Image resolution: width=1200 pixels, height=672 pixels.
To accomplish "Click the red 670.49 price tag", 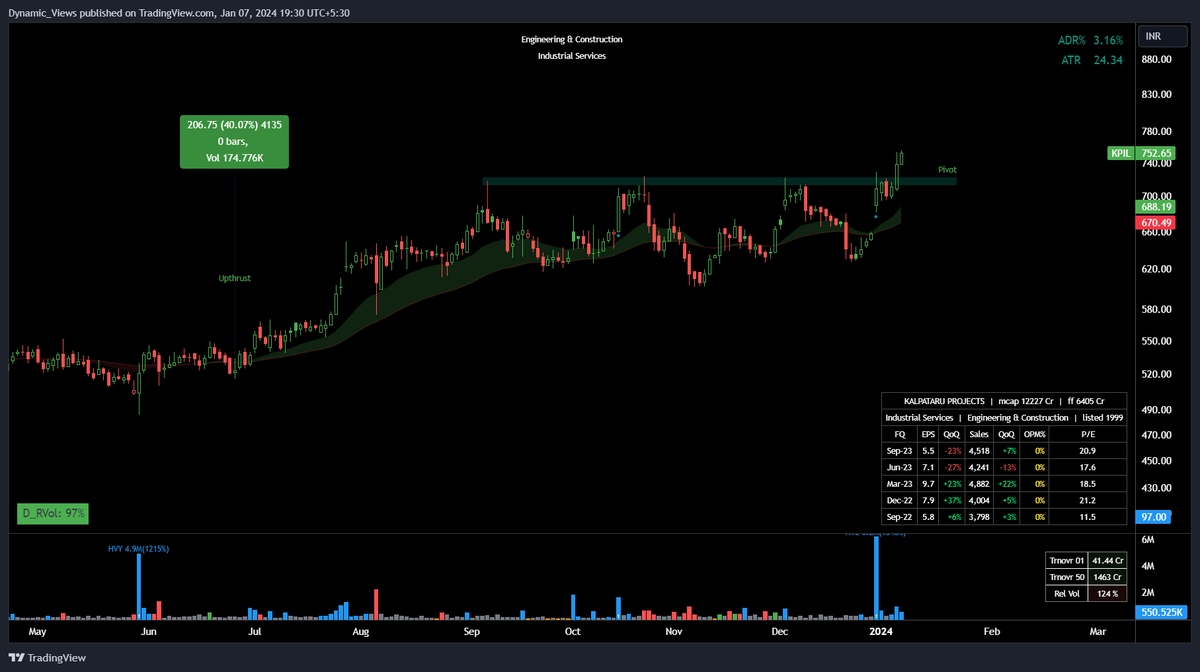I will 1156,222.
